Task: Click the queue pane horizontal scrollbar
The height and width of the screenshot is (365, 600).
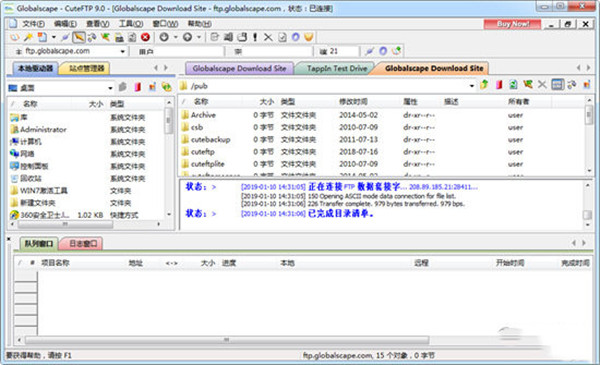Action: [227, 340]
